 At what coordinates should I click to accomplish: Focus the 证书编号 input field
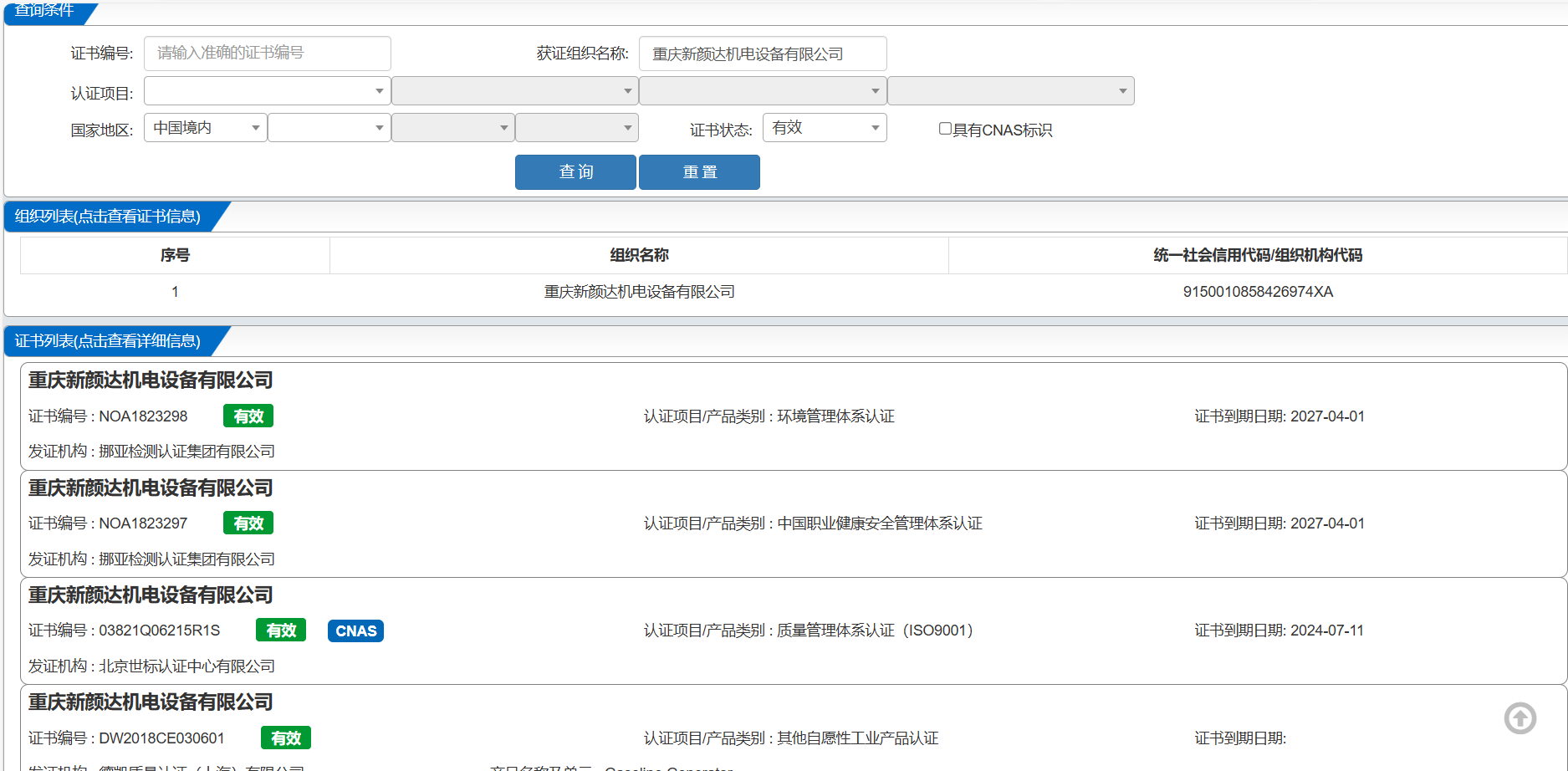tap(268, 54)
